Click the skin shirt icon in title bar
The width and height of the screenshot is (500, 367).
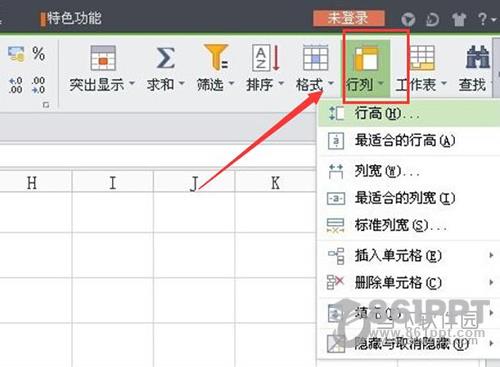[x=459, y=19]
